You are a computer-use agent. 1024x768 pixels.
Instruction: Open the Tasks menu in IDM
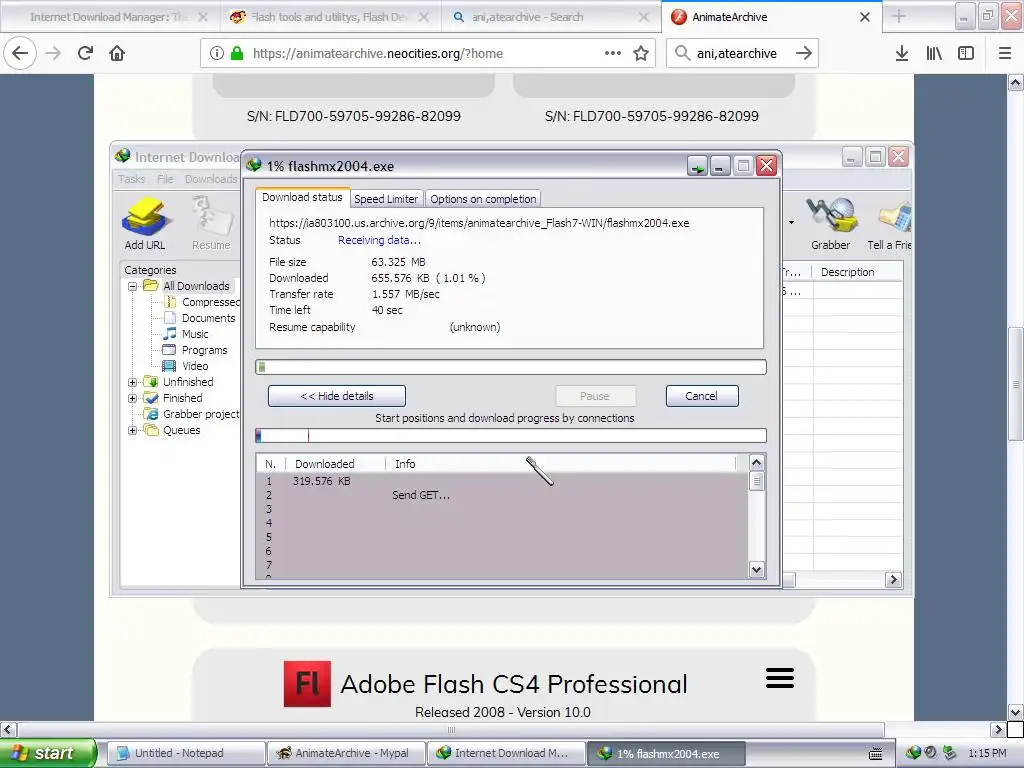point(131,179)
